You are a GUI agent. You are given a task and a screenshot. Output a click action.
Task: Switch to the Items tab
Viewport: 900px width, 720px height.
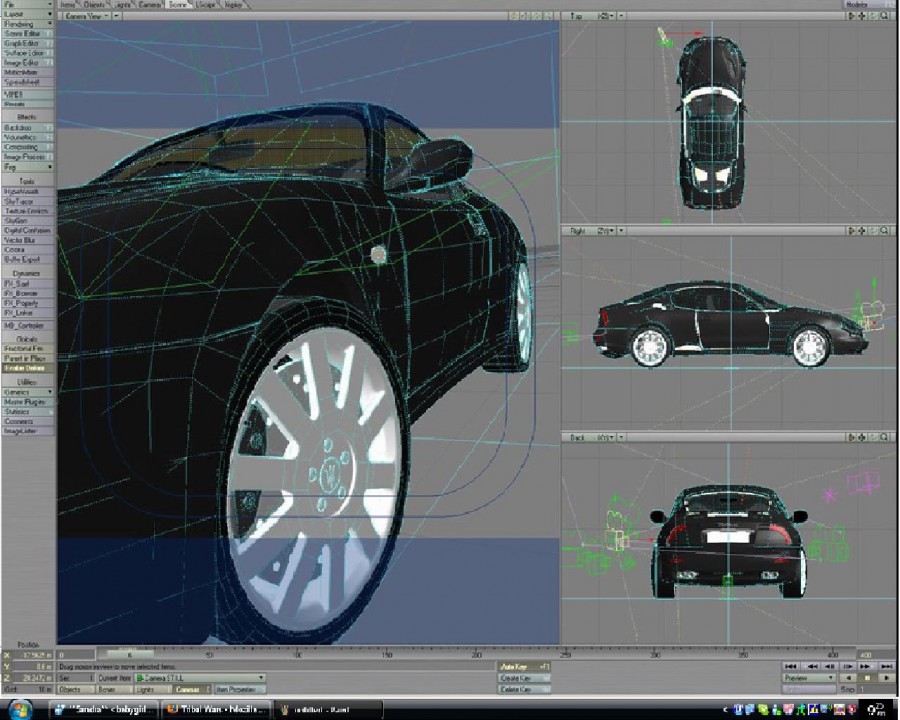(x=70, y=5)
